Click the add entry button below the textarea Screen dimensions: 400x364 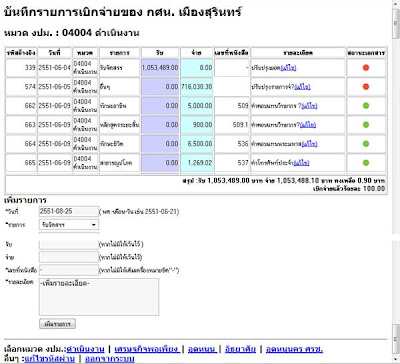[57, 324]
